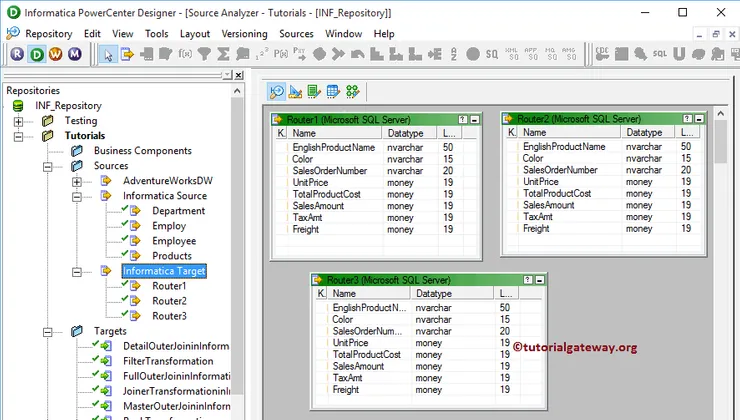Switch to the Transformation Developer tool
This screenshot has height=420, width=740.
(314, 91)
